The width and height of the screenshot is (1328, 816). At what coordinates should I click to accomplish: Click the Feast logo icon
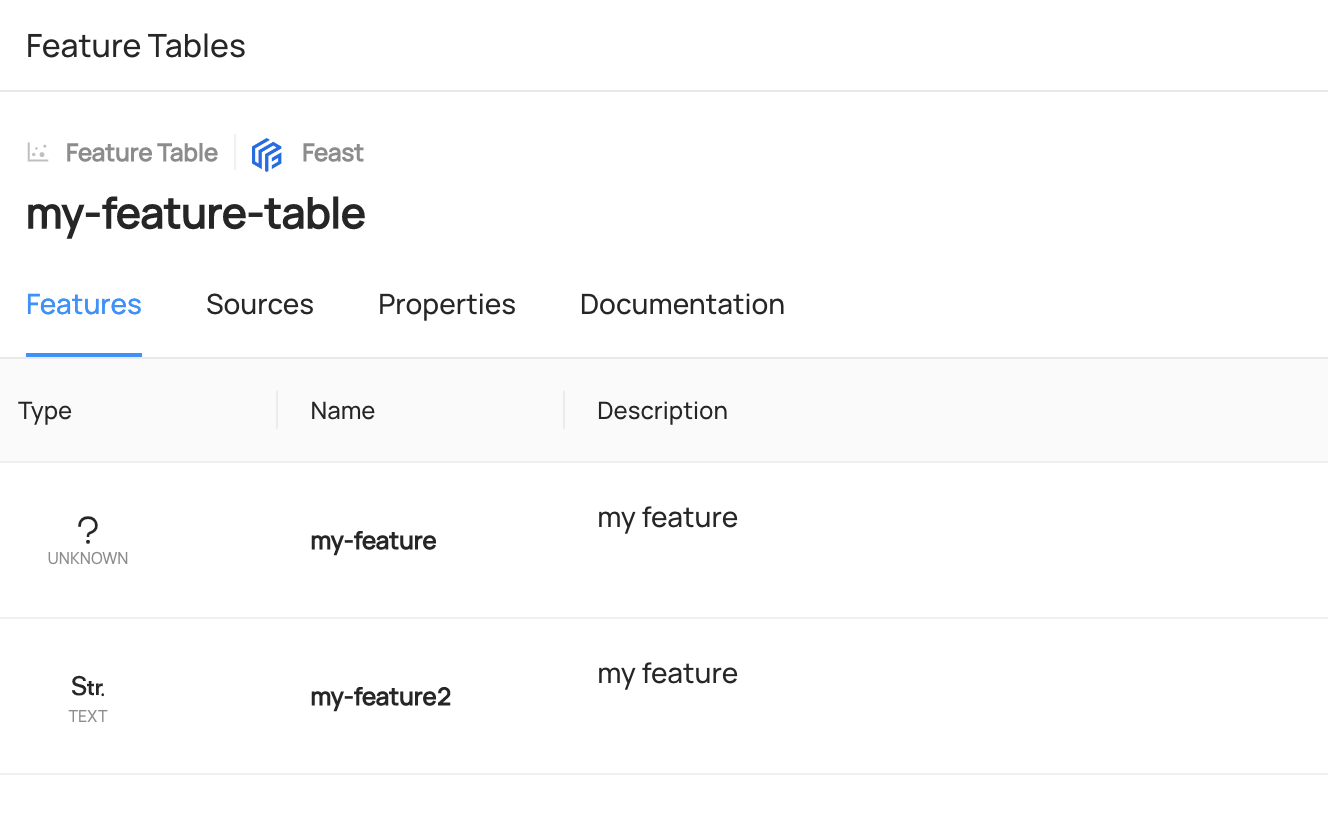point(267,152)
